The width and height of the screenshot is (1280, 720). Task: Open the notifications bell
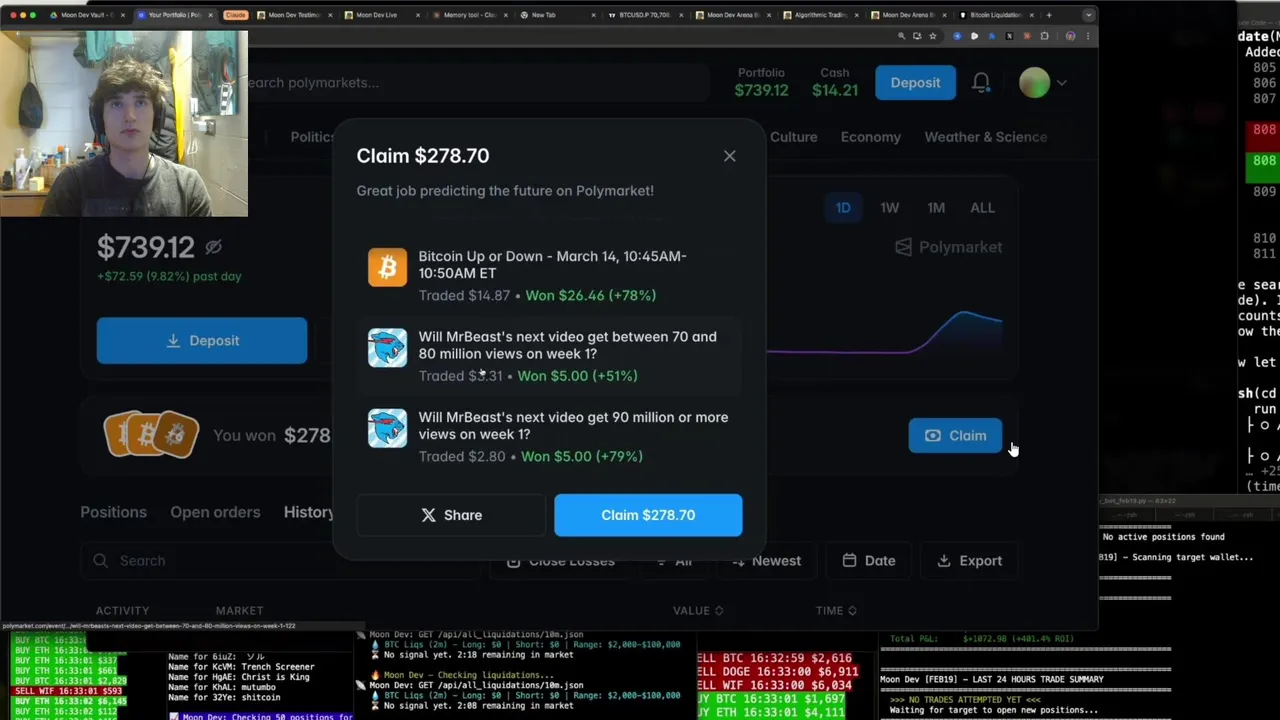click(x=981, y=83)
